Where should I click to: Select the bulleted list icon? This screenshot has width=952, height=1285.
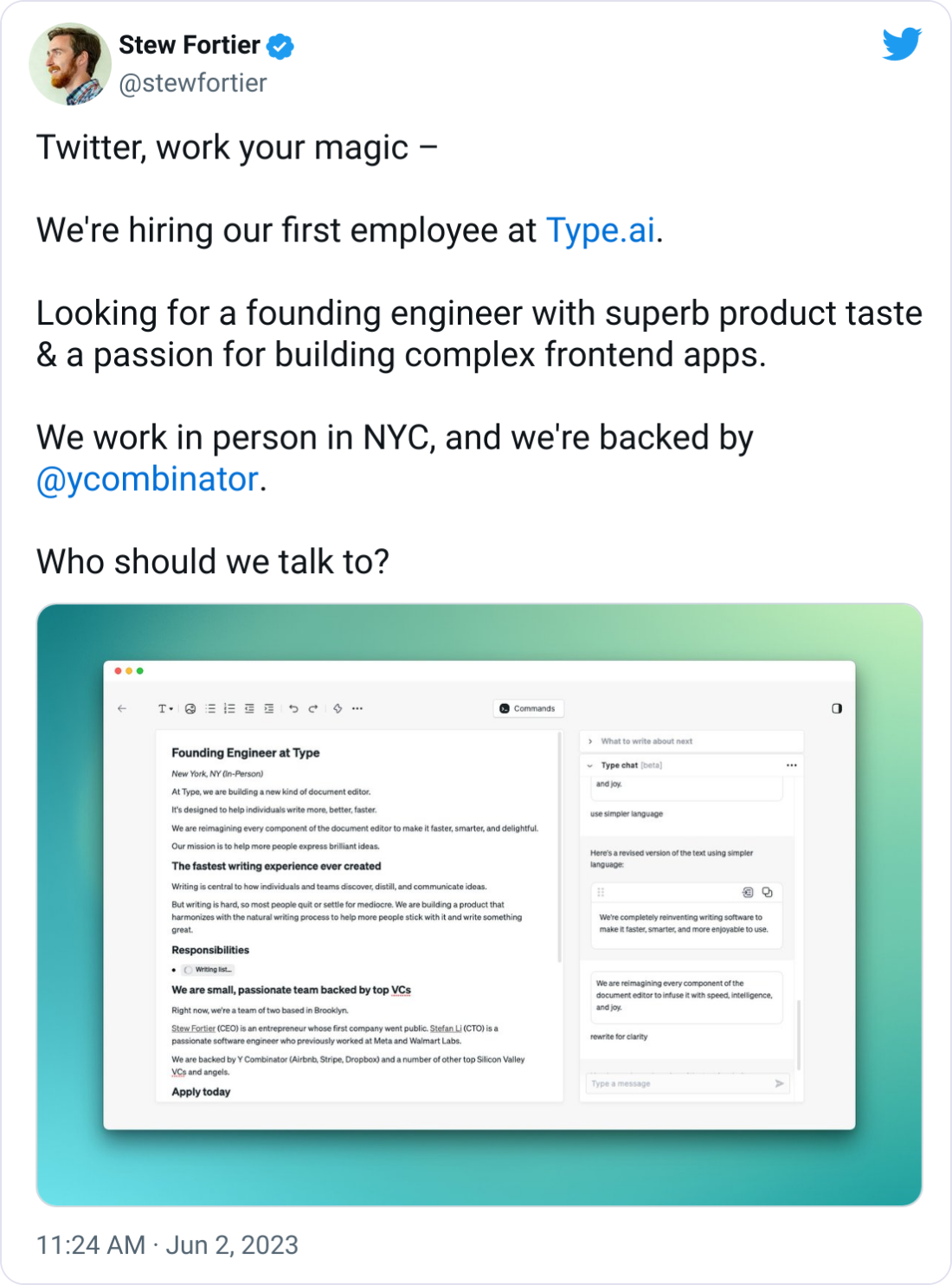pos(209,708)
